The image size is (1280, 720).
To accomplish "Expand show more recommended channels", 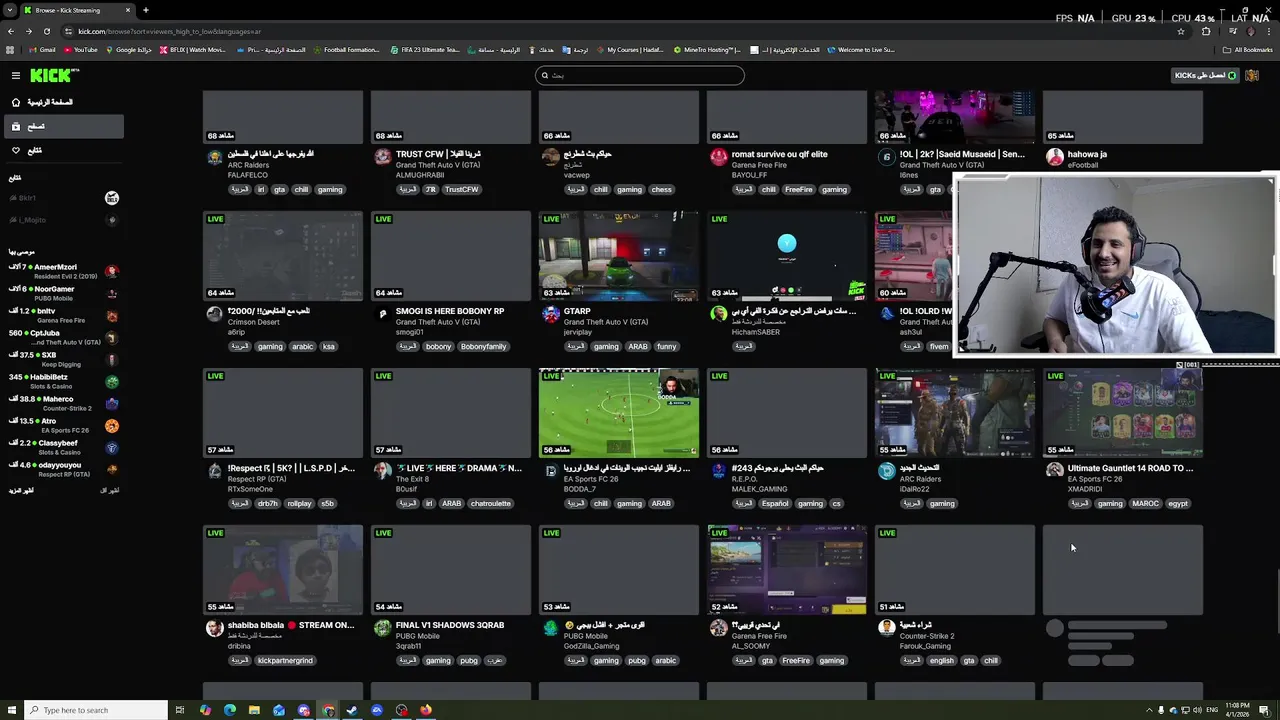I will click(21, 491).
